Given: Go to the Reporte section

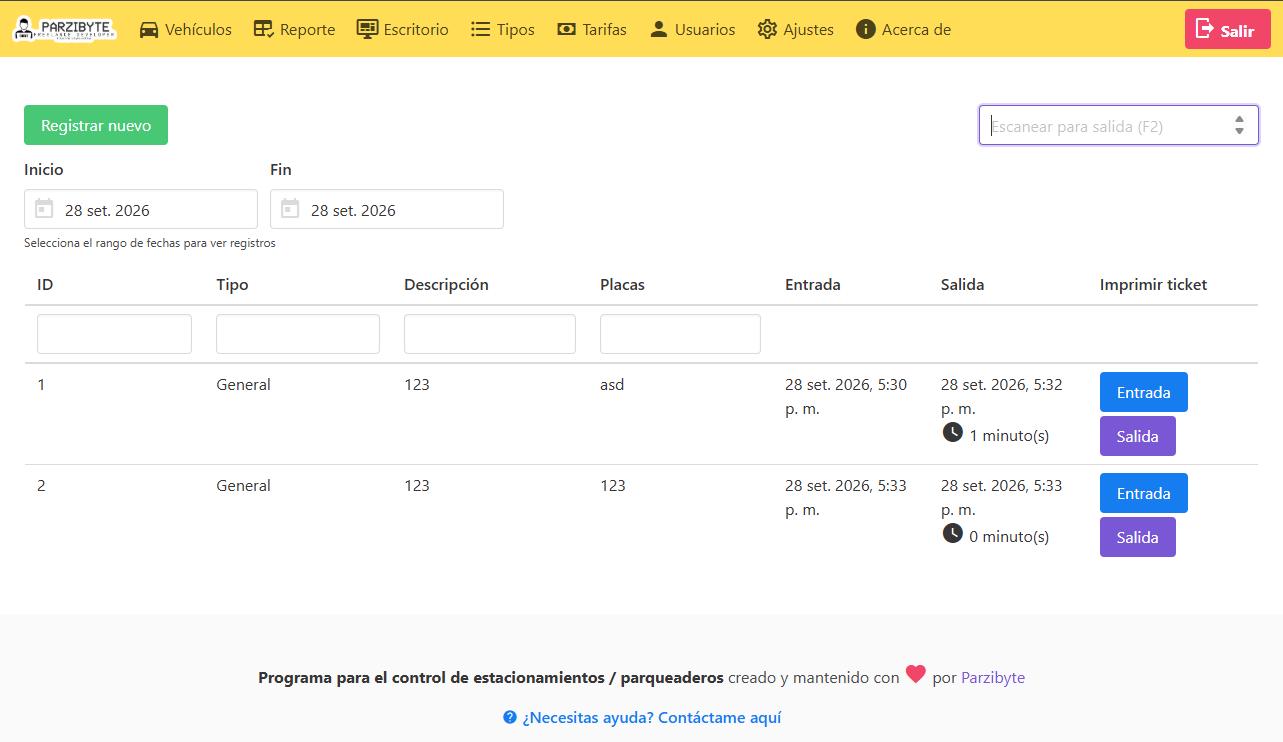Looking at the screenshot, I should (294, 30).
